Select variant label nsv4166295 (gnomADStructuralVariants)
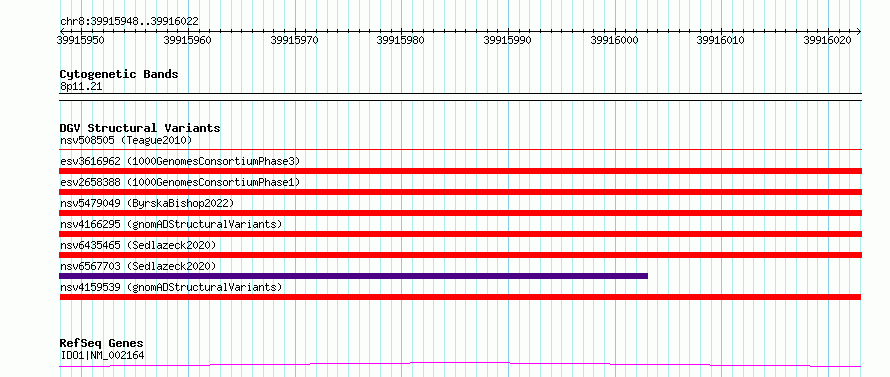This screenshot has height=377, width=890. coord(171,224)
